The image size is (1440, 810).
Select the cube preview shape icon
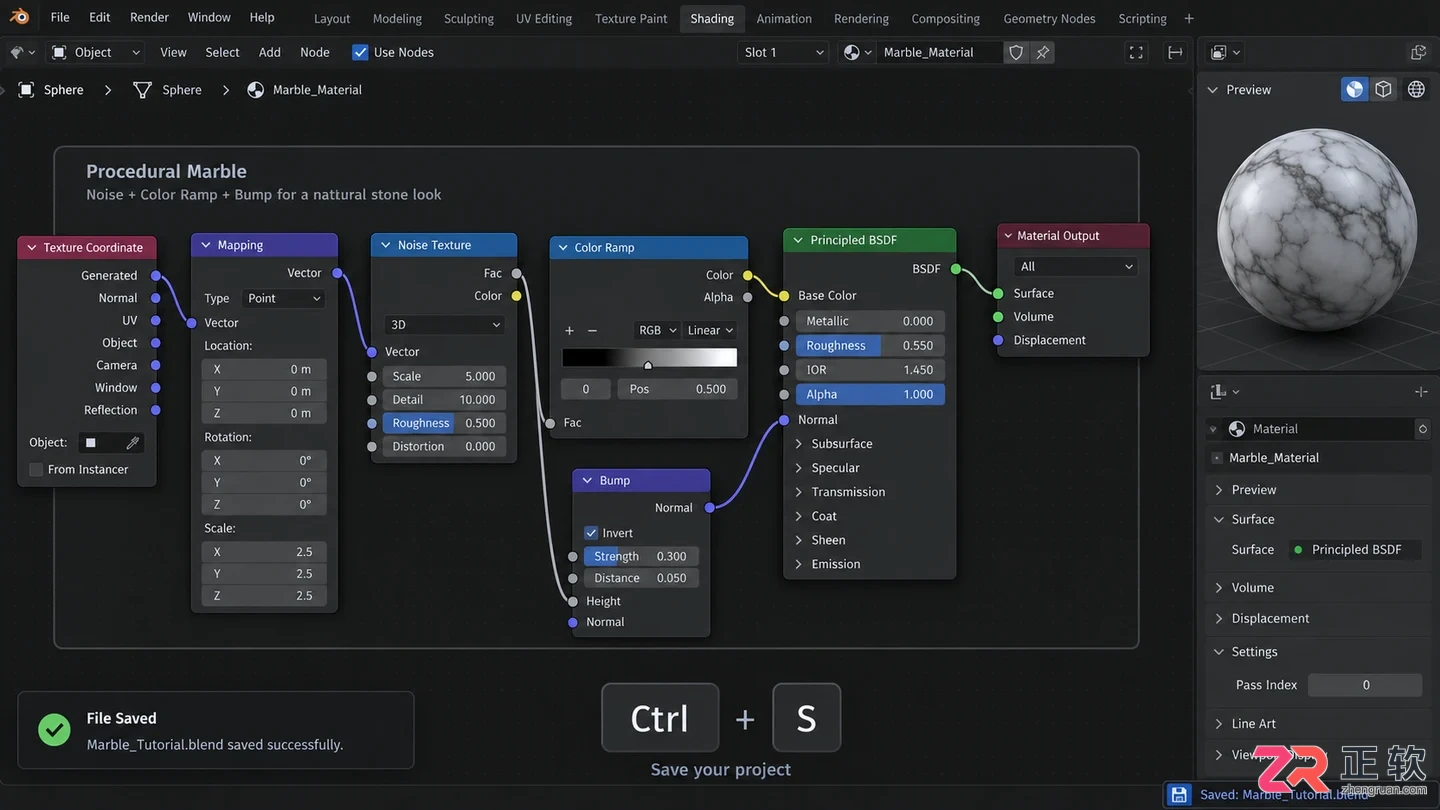[1383, 89]
